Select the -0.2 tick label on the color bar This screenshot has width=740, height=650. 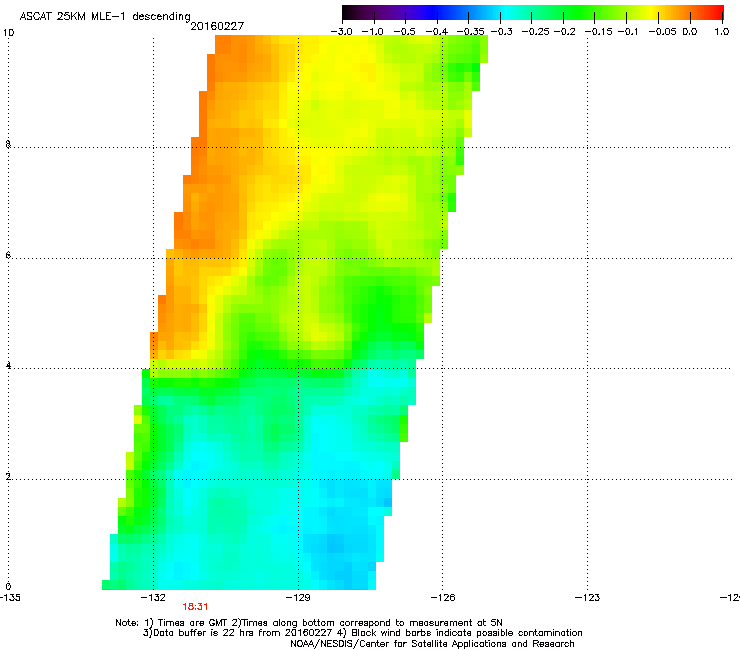tap(564, 32)
